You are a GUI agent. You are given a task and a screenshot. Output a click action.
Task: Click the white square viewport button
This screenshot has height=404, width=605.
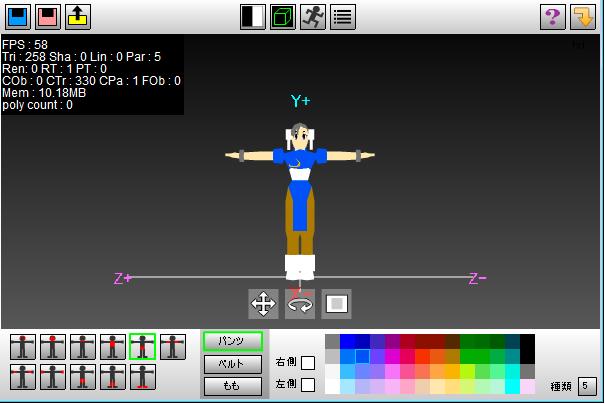pos(336,304)
